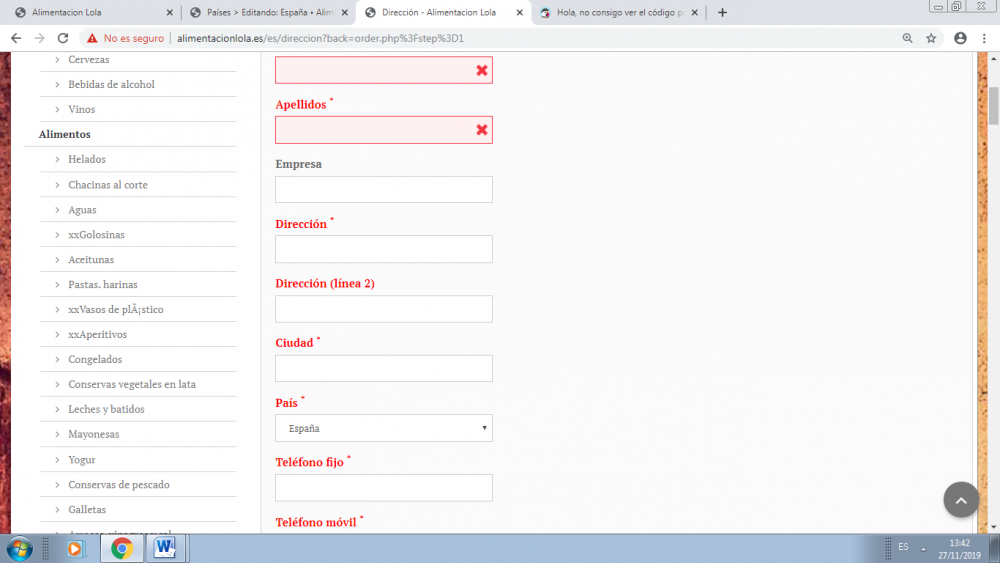Open Microsoft Word from the taskbar
1000x563 pixels.
click(165, 548)
